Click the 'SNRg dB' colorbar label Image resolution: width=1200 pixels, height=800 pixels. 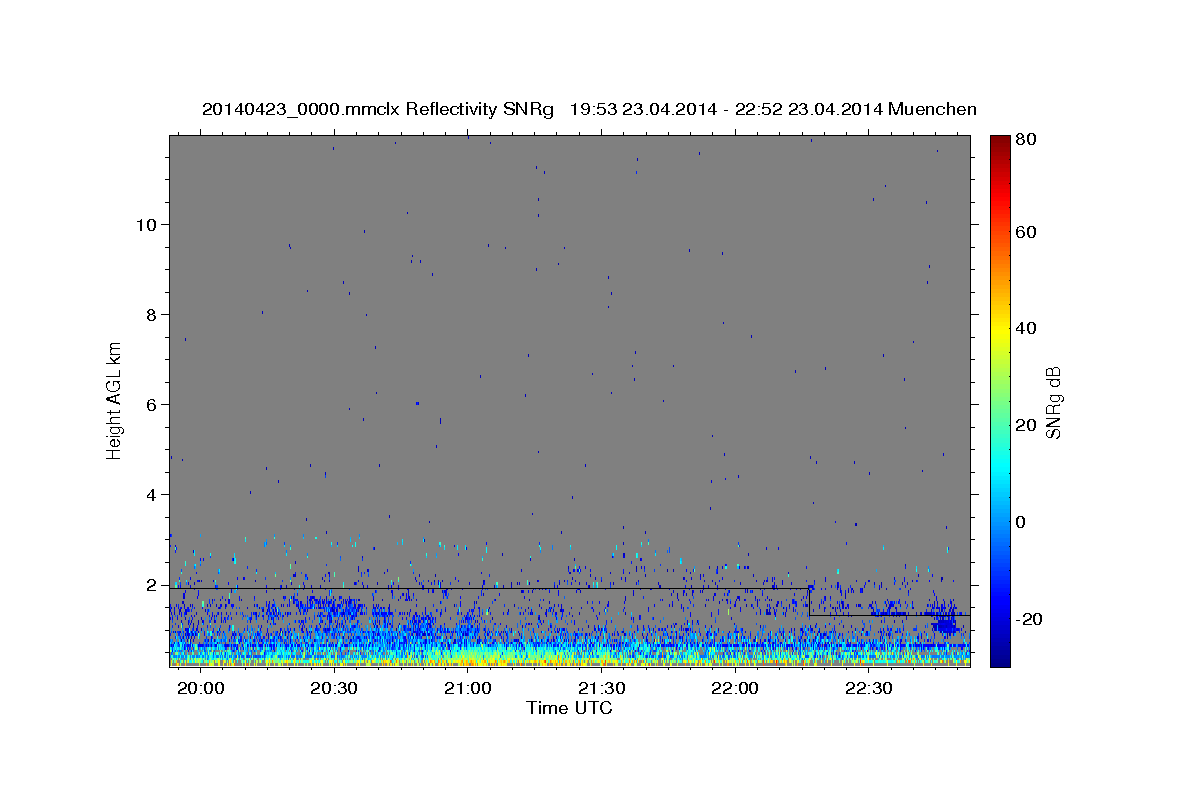pos(1053,403)
